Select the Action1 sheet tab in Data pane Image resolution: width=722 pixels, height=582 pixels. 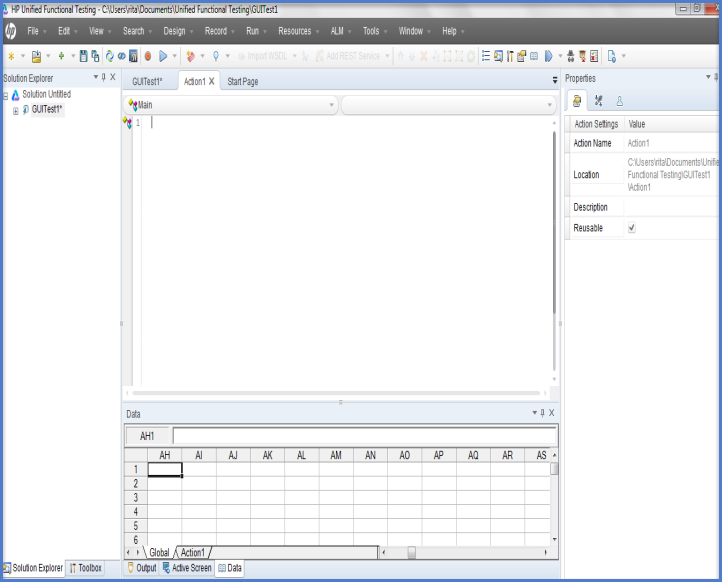pyautogui.click(x=192, y=553)
